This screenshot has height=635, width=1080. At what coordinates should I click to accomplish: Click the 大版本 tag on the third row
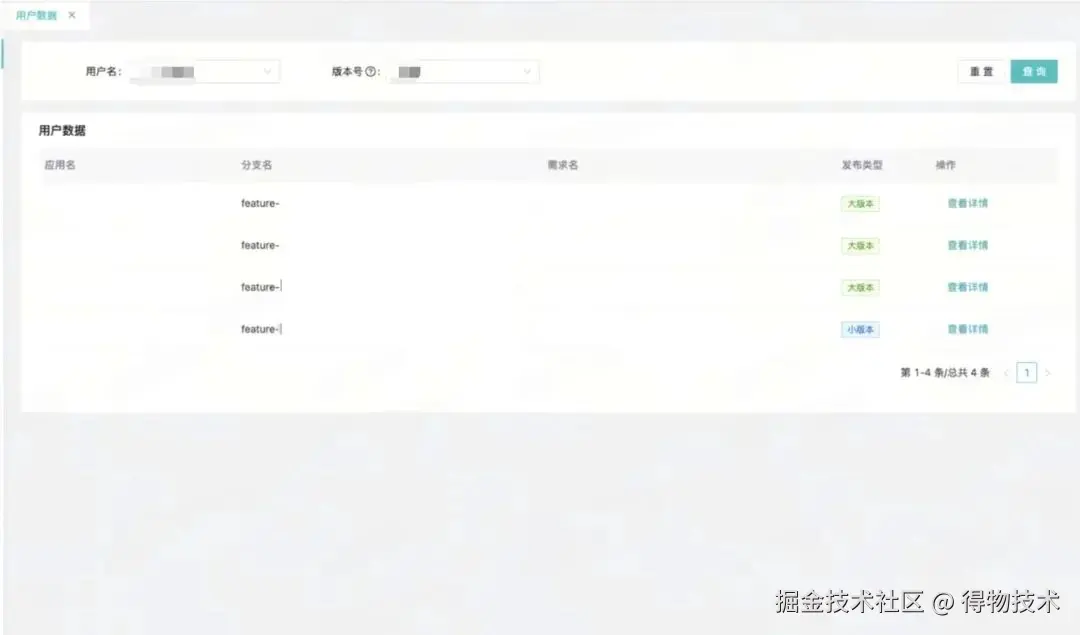[x=860, y=287]
